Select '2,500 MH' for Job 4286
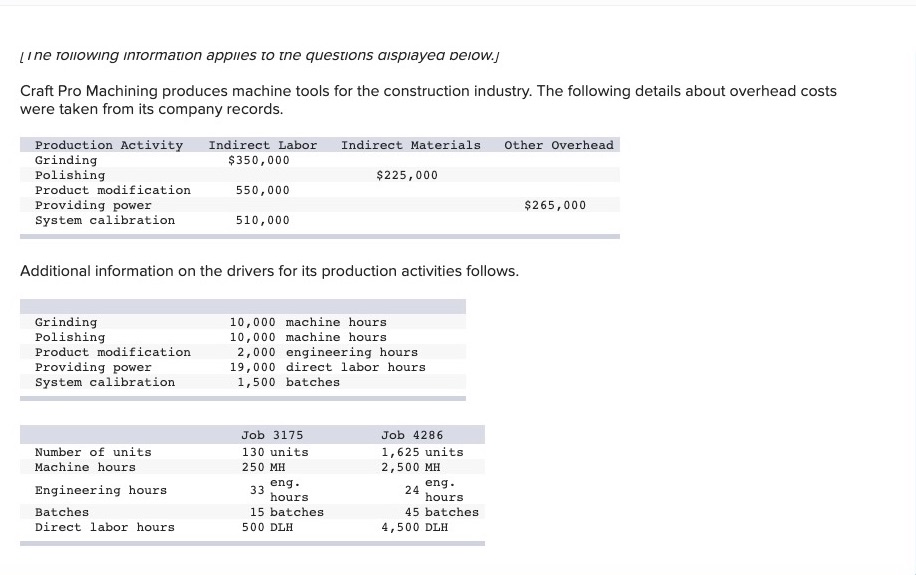The height and width of the screenshot is (575, 916). 411,467
